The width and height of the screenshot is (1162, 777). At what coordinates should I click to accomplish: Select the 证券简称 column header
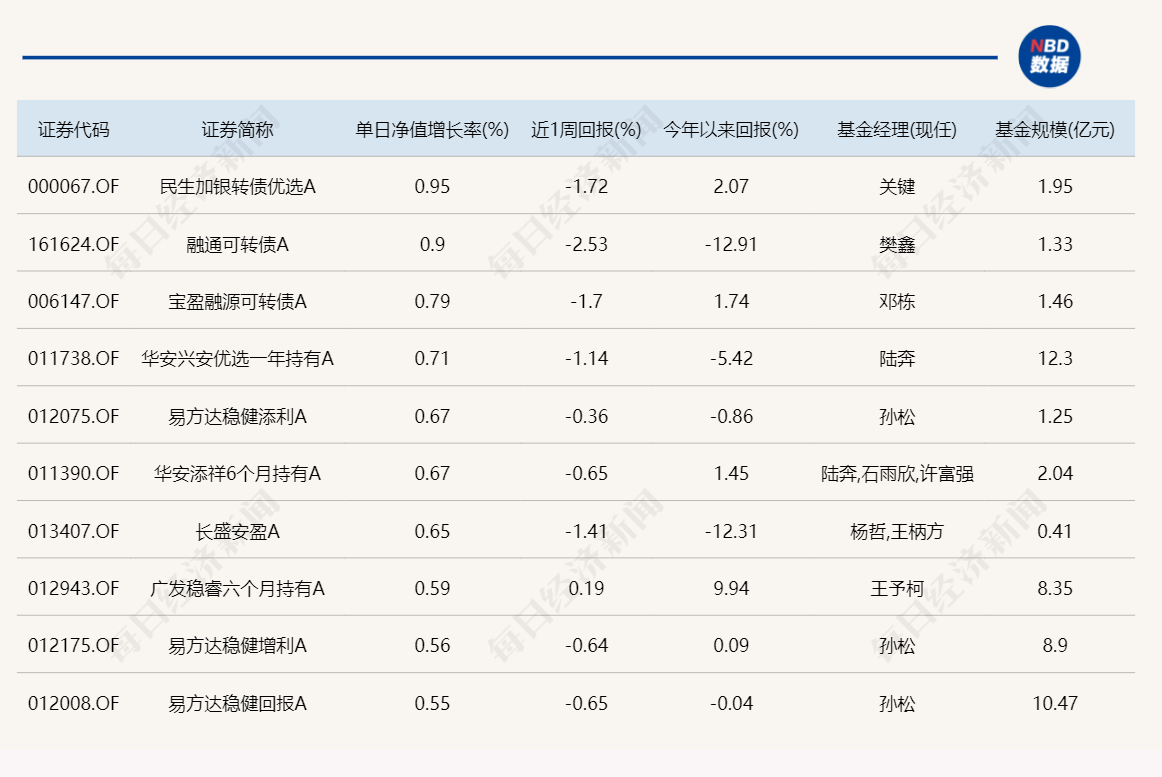237,130
